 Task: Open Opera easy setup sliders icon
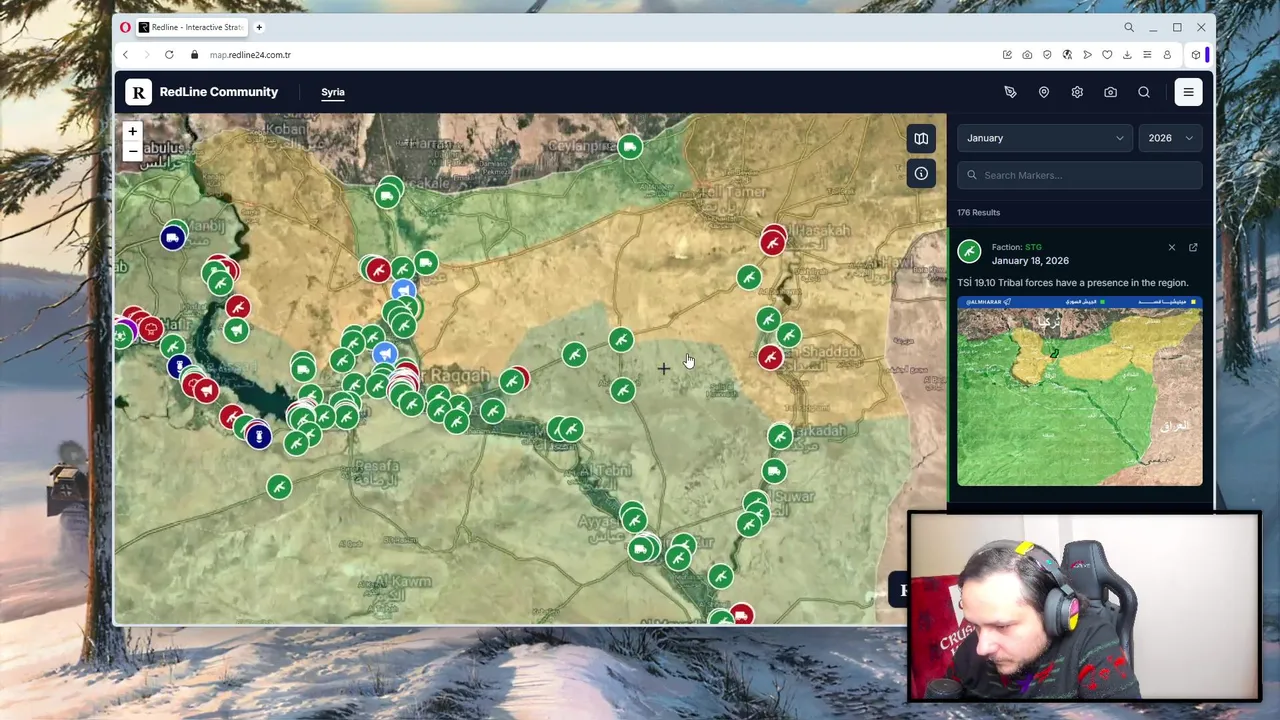1147,55
